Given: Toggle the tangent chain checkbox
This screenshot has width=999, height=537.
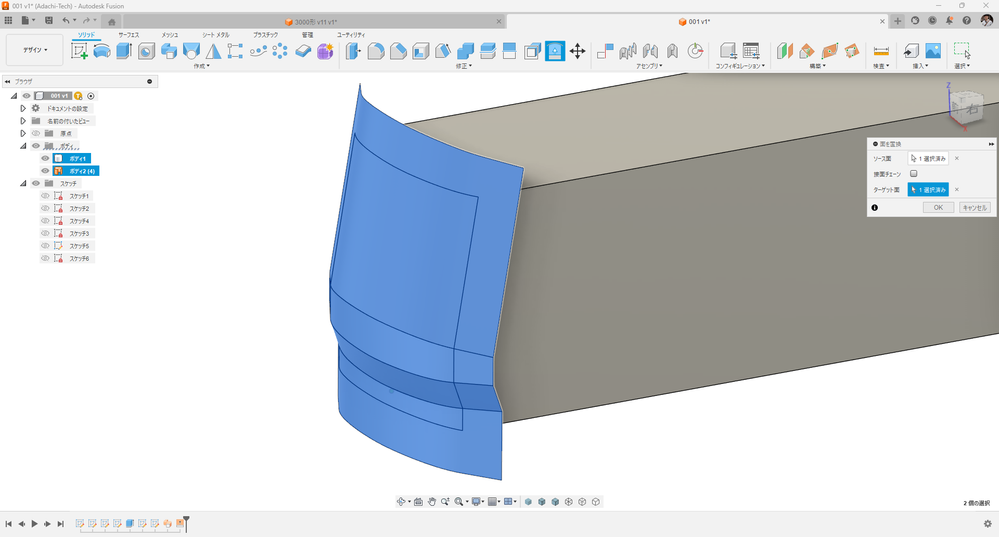Looking at the screenshot, I should tap(914, 173).
